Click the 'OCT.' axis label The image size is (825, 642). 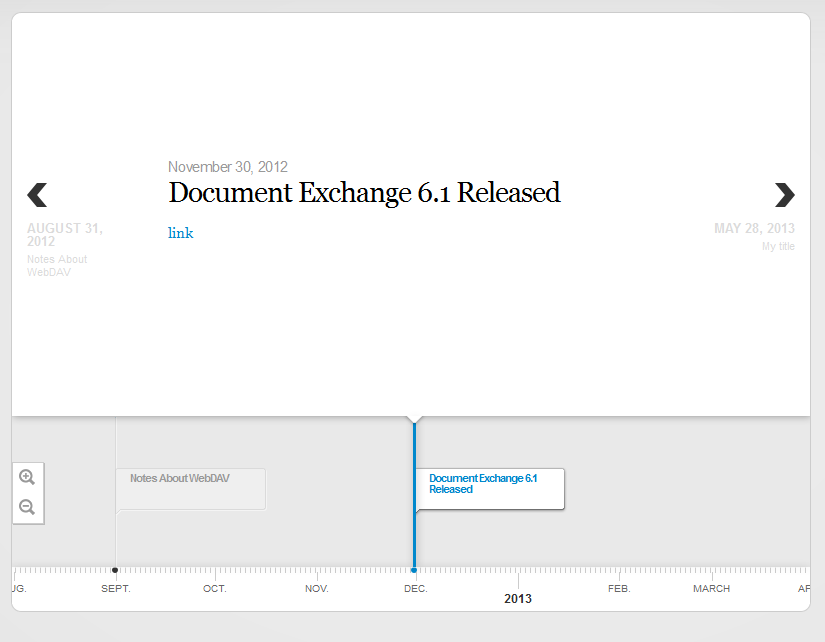click(x=215, y=589)
